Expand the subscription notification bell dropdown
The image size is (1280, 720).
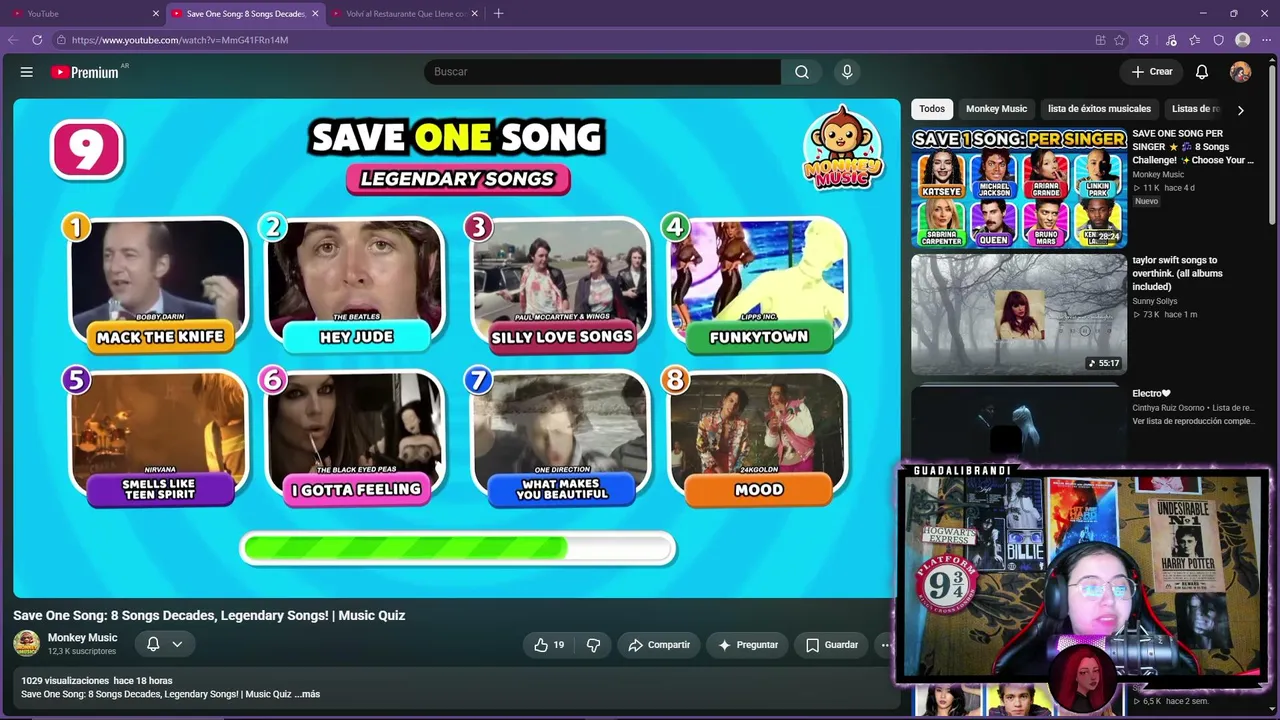pos(165,645)
